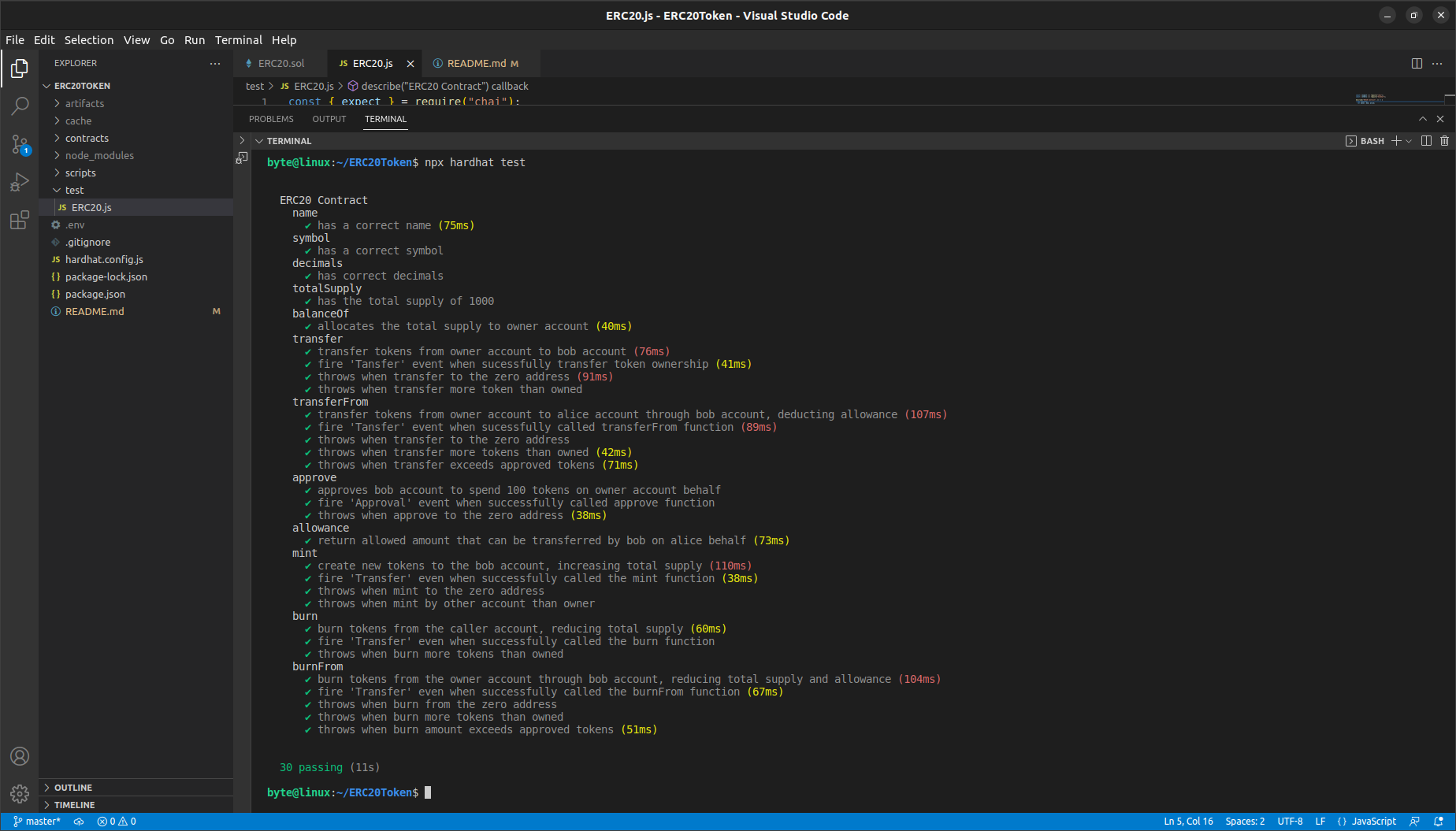The image size is (1456, 831).
Task: Open package.json file
Action: coord(136,294)
